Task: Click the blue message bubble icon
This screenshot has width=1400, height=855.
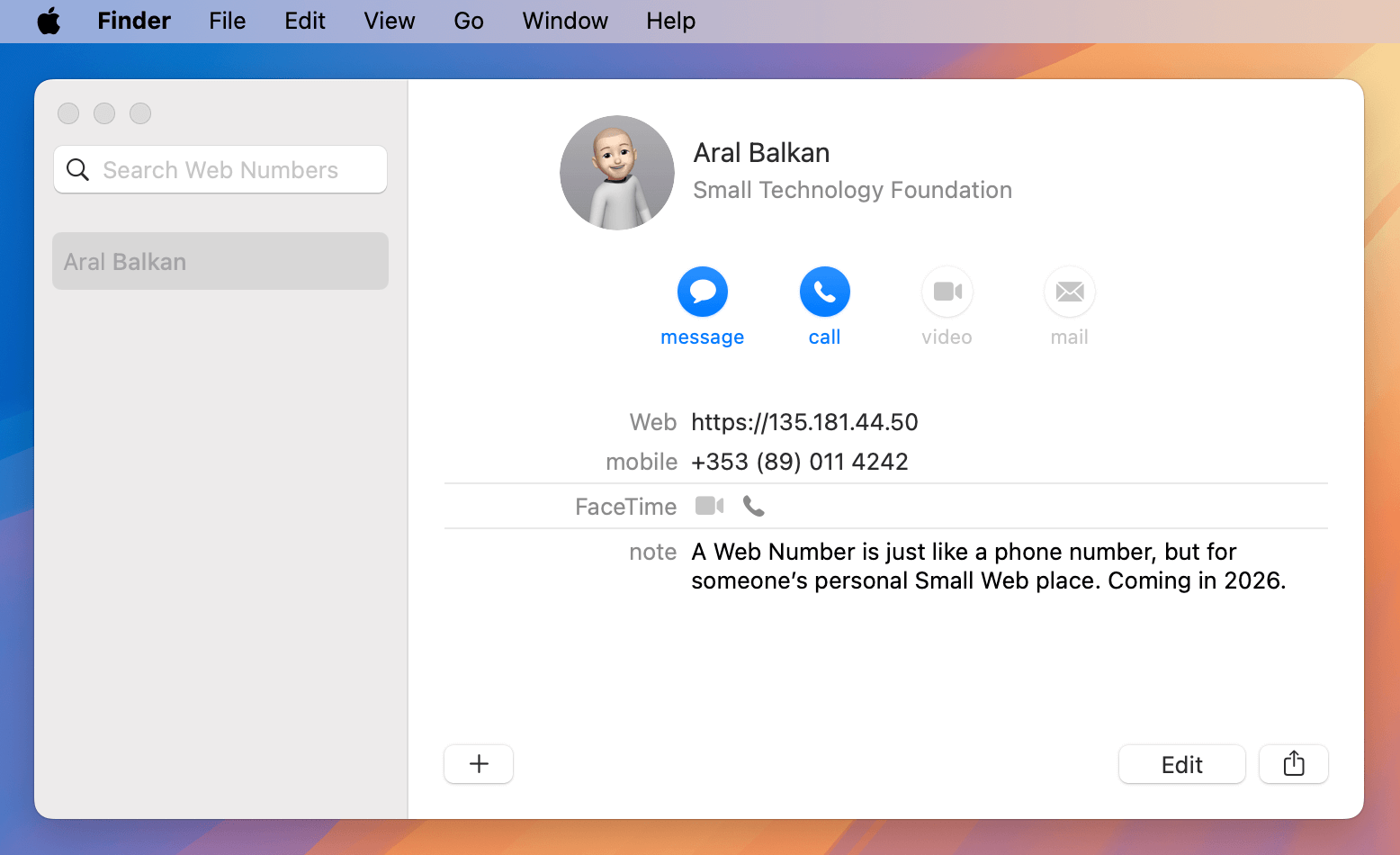Action: (703, 292)
